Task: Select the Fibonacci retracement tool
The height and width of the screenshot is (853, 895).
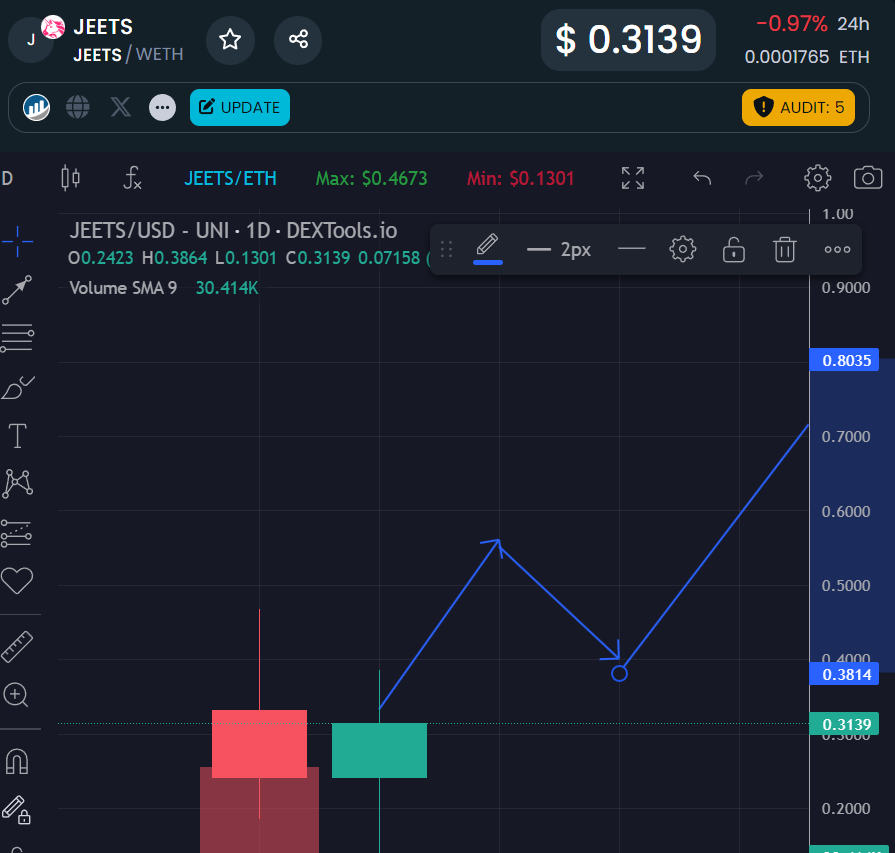Action: (x=17, y=337)
